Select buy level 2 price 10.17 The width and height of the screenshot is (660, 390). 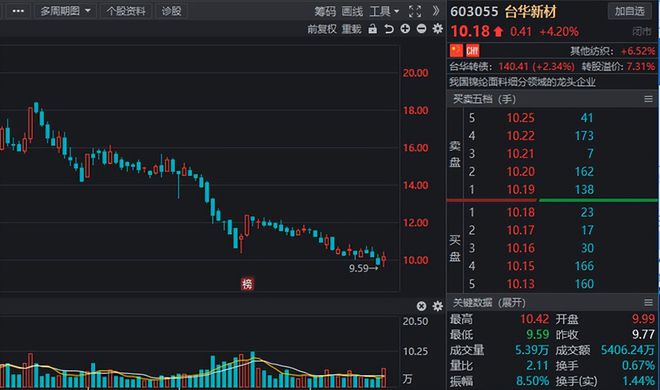click(x=520, y=230)
